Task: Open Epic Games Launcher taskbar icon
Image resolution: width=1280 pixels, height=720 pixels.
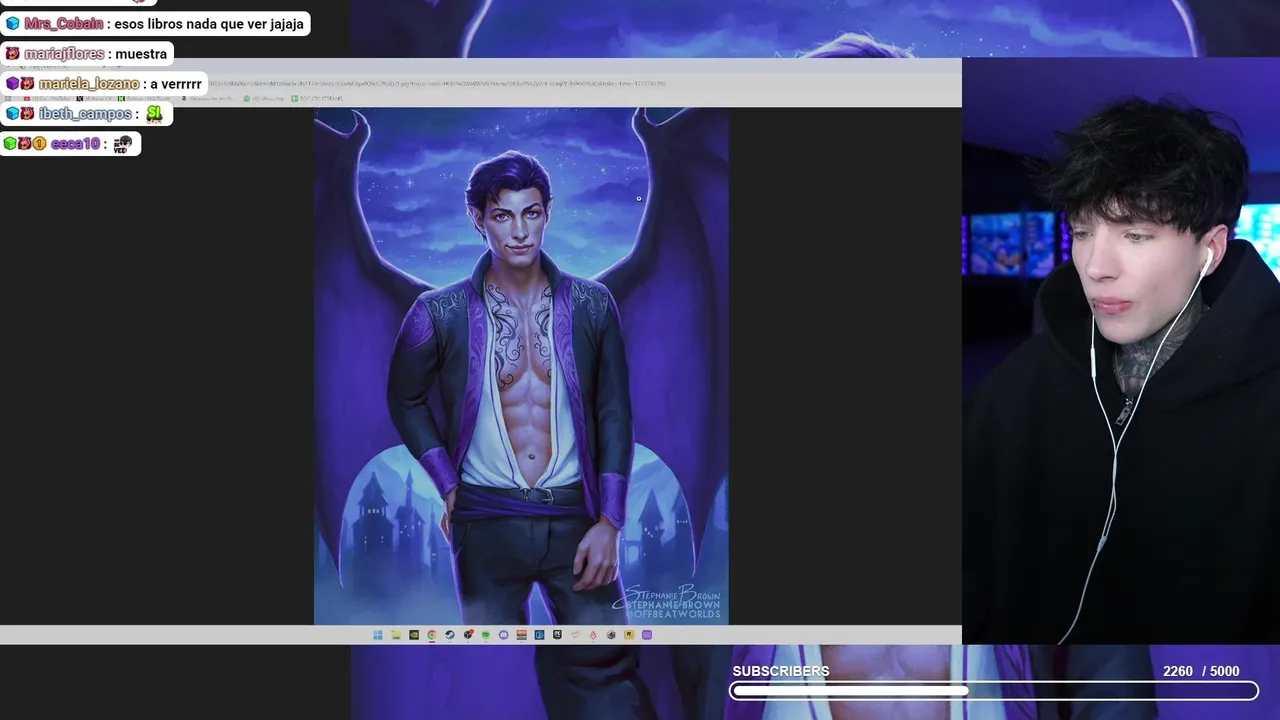Action: click(x=557, y=635)
